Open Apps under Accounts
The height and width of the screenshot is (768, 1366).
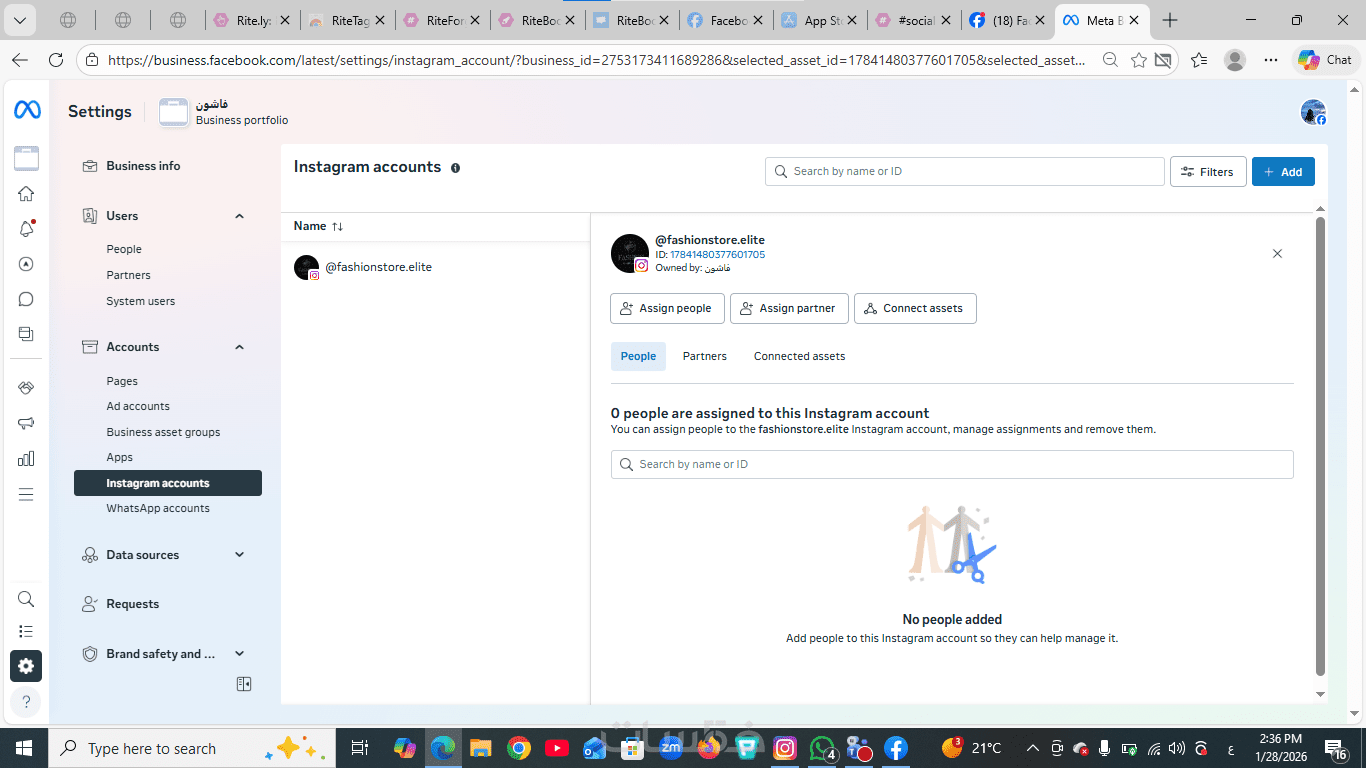pos(120,457)
